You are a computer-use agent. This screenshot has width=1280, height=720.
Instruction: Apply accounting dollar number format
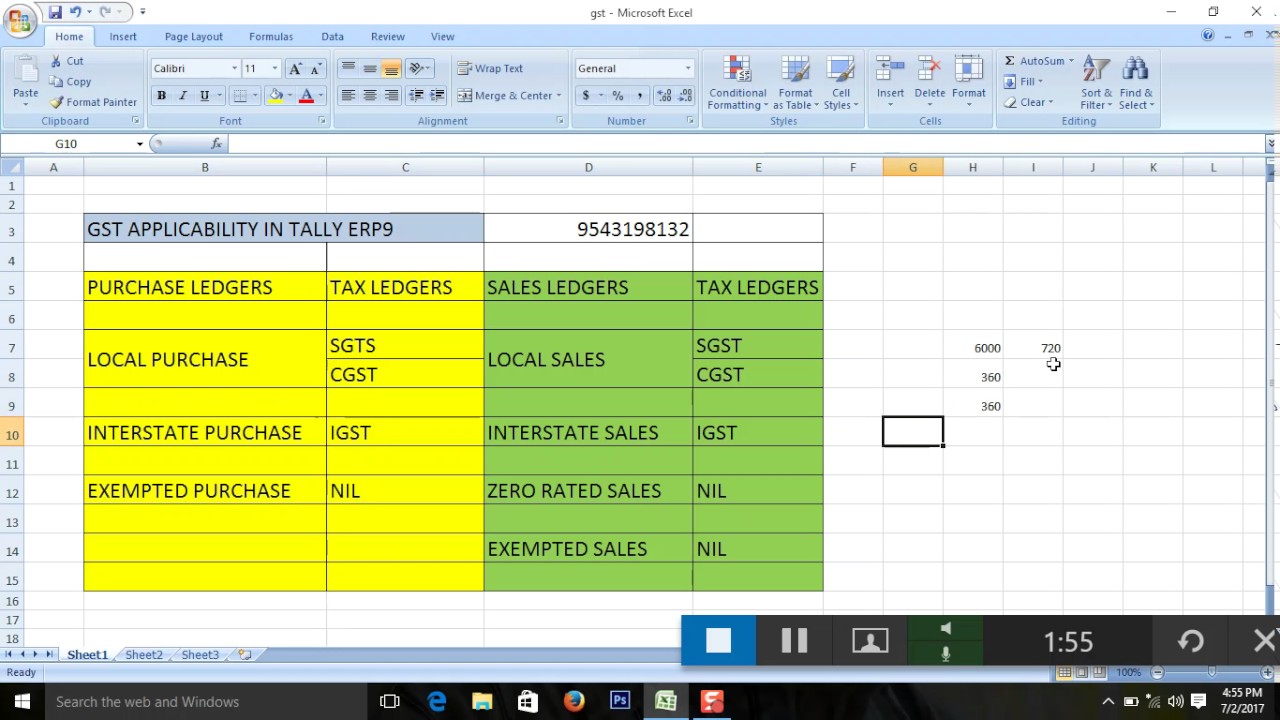tap(586, 95)
